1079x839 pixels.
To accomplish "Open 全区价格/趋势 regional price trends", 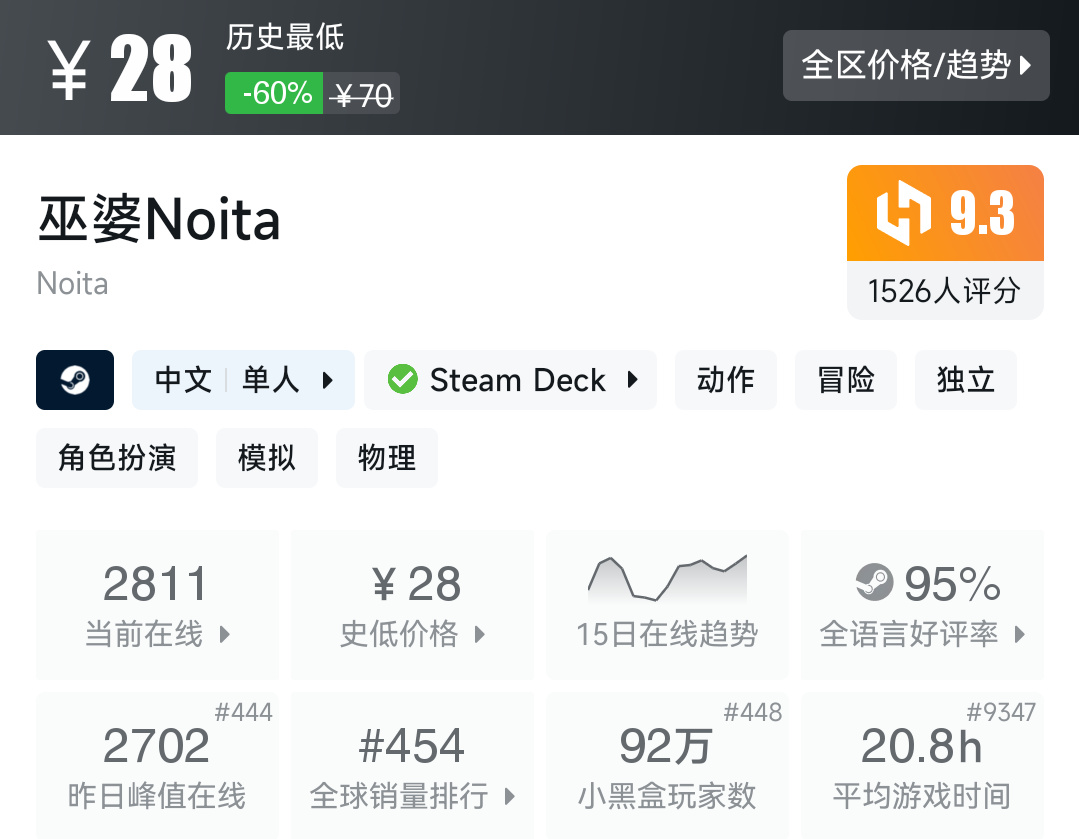I will pos(915,66).
